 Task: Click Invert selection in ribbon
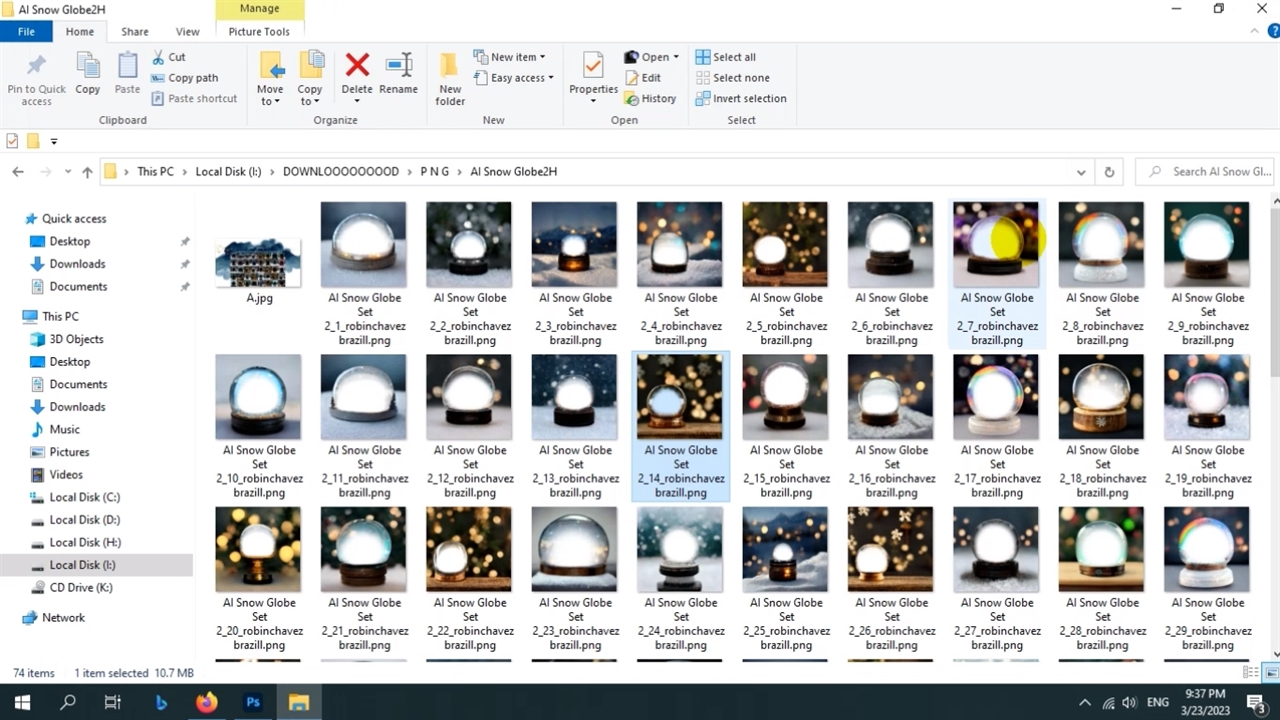741,99
